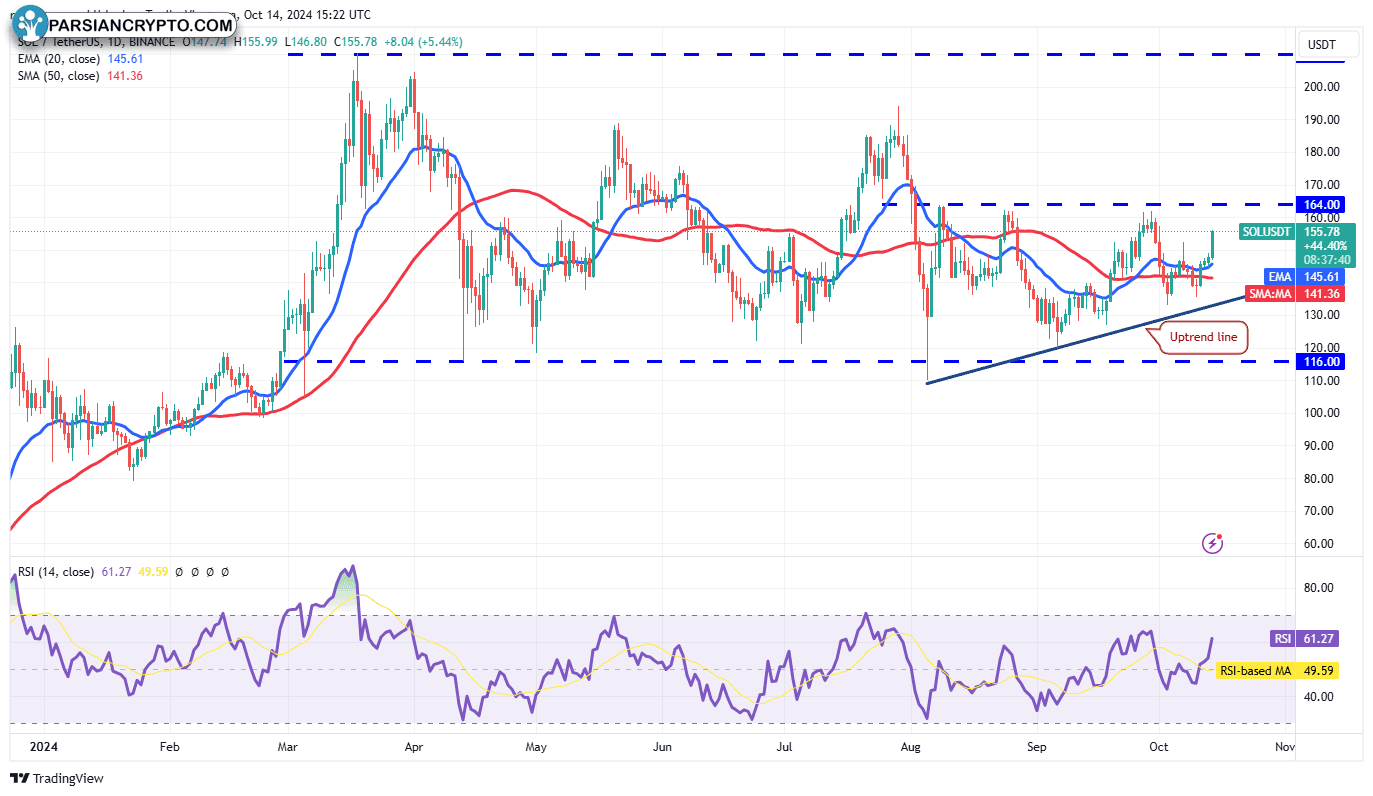Click the purple RSI axis tag
This screenshot has height=796, width=1373.
(1282, 639)
